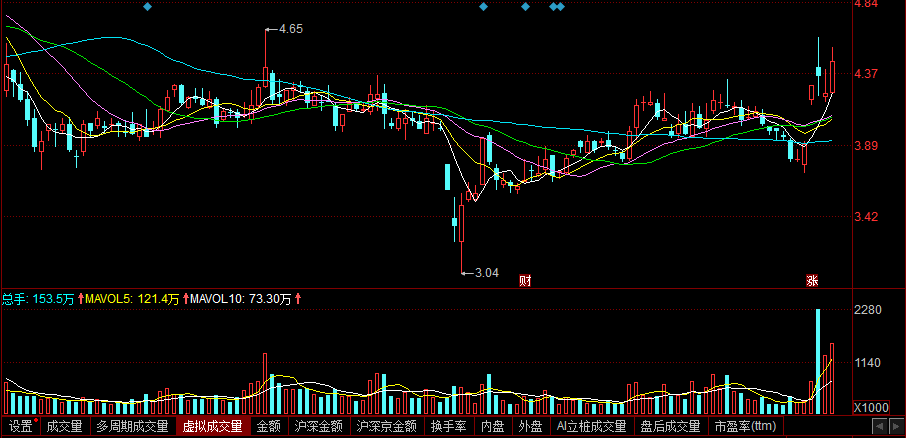Select the 盘后成交量 tab
The image size is (906, 438).
tap(670, 427)
